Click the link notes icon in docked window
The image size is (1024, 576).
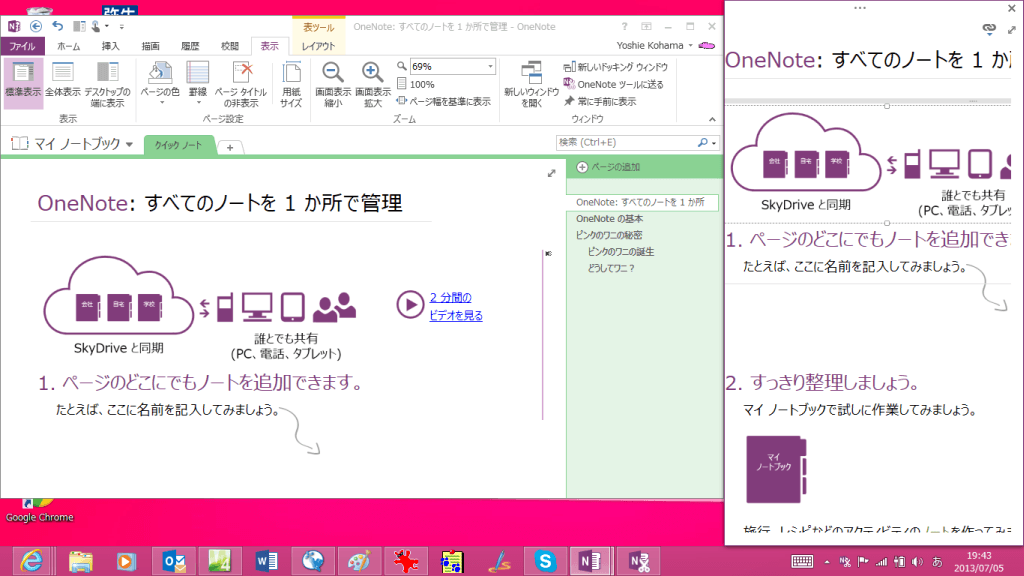point(989,29)
